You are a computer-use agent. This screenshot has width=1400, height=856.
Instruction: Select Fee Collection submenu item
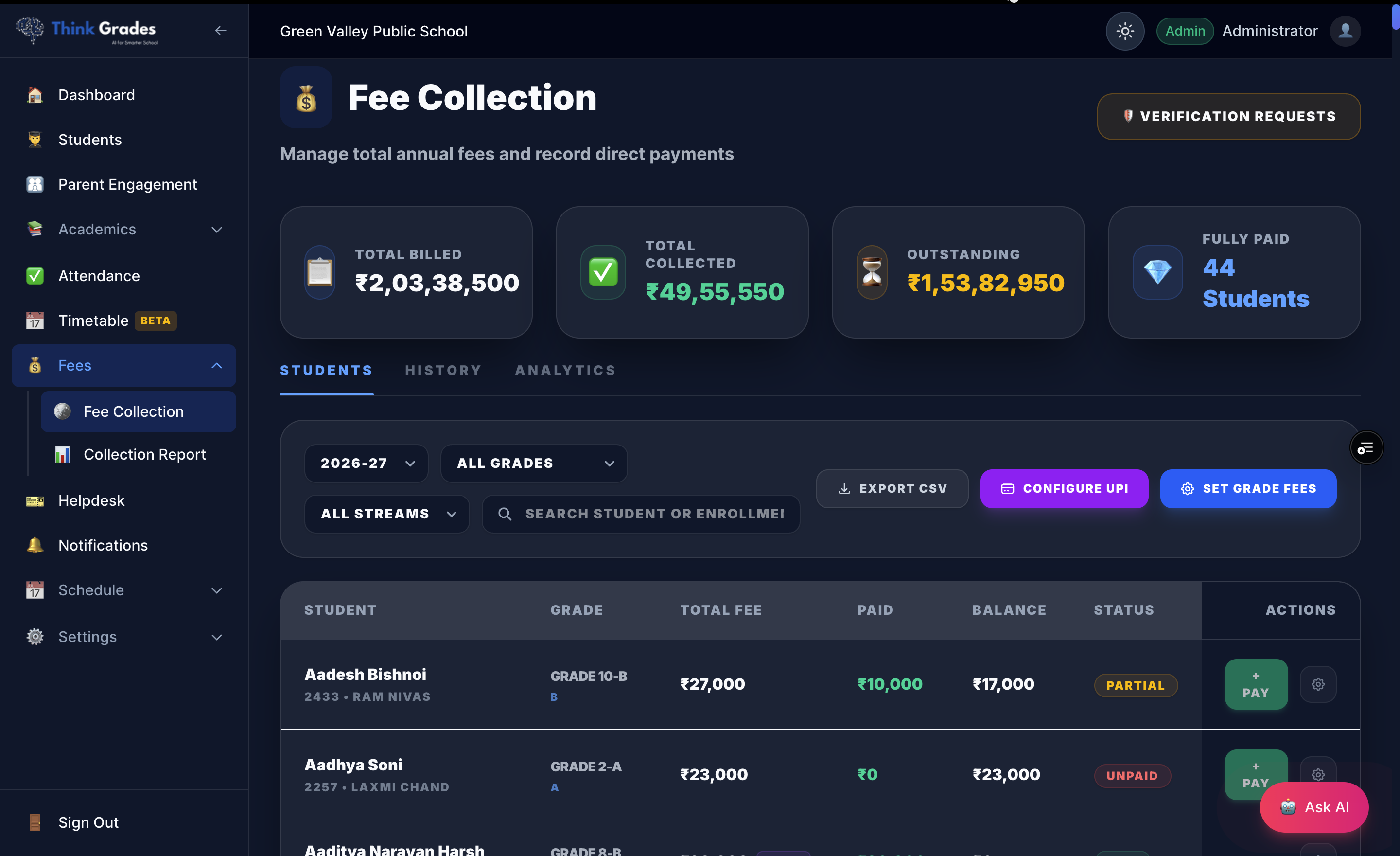pos(138,411)
